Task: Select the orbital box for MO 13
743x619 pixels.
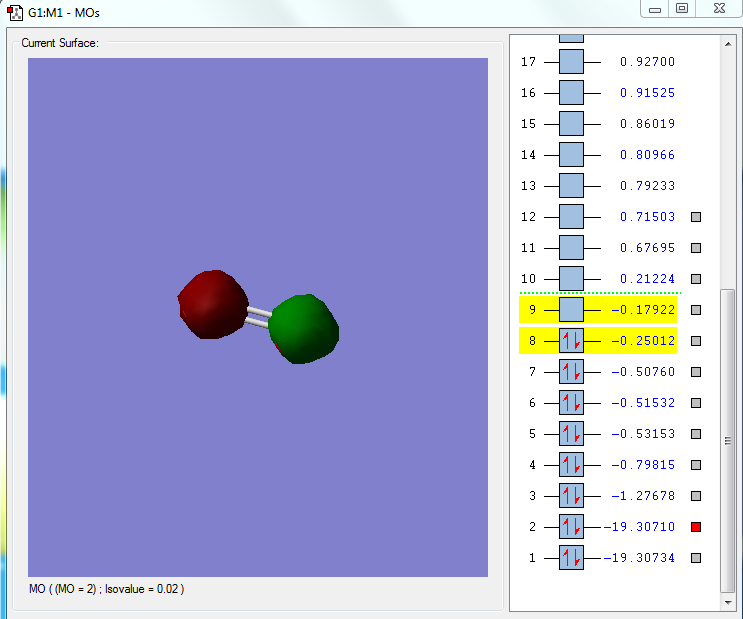Action: point(571,186)
